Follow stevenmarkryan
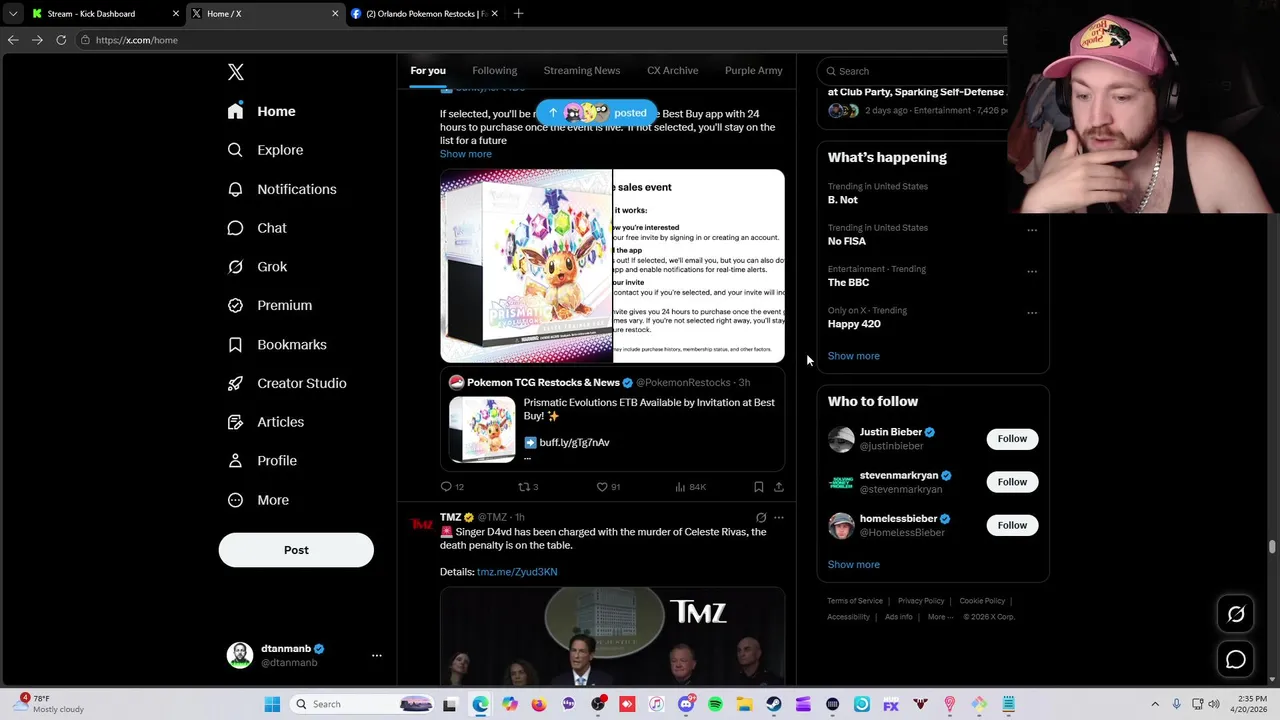1280x720 pixels. (x=1012, y=482)
